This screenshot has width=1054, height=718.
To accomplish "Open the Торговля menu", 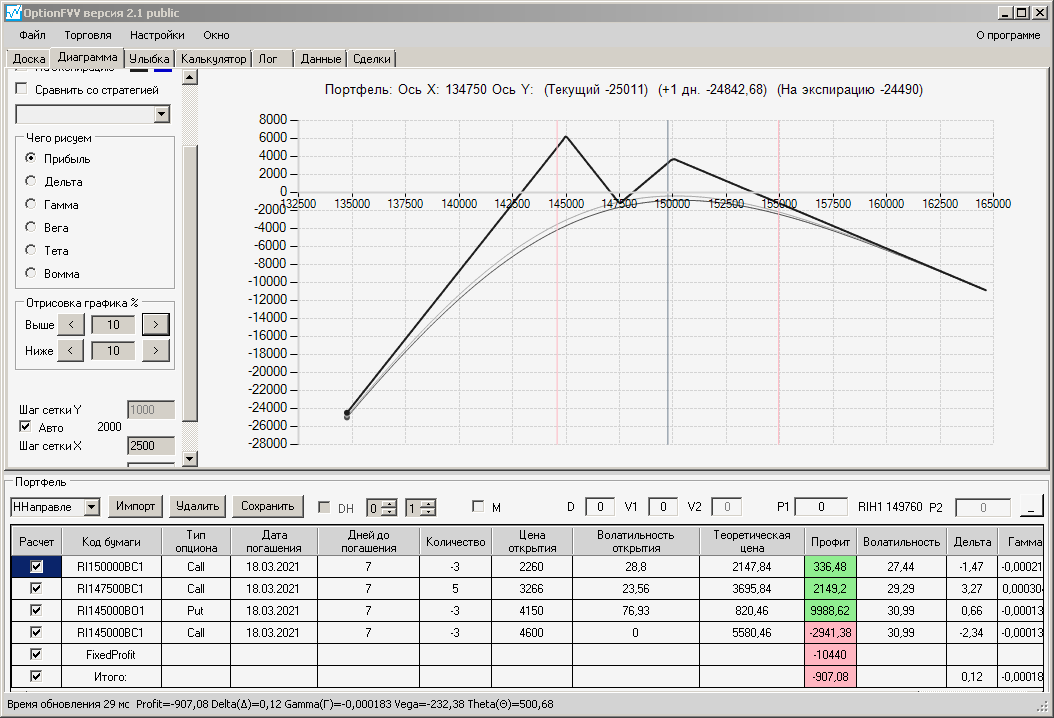I will click(x=88, y=35).
